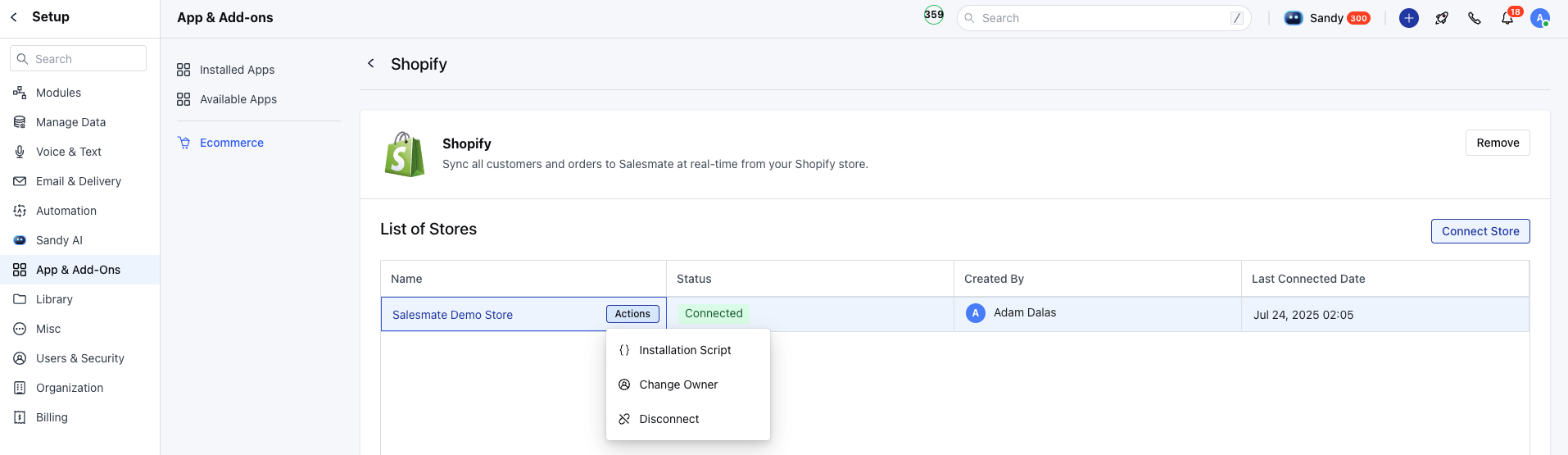
Task: Click the Misc ellipsis icon
Action: click(x=20, y=329)
